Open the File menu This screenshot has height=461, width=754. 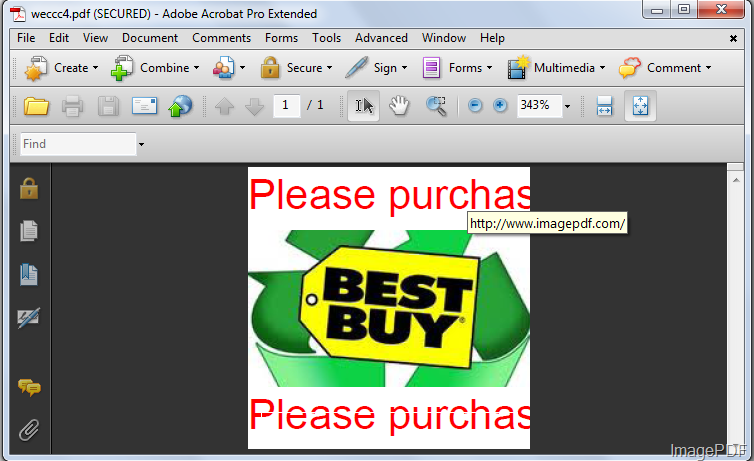coord(26,38)
